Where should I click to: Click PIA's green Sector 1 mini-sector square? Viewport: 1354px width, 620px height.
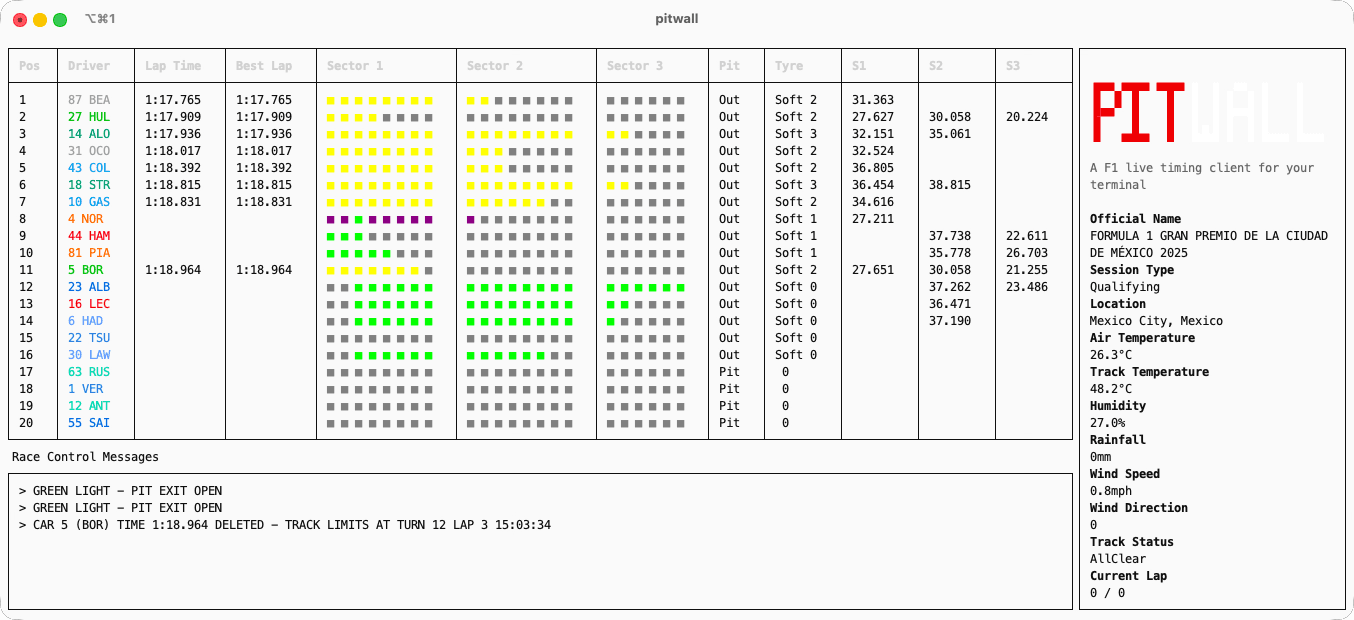[330, 253]
